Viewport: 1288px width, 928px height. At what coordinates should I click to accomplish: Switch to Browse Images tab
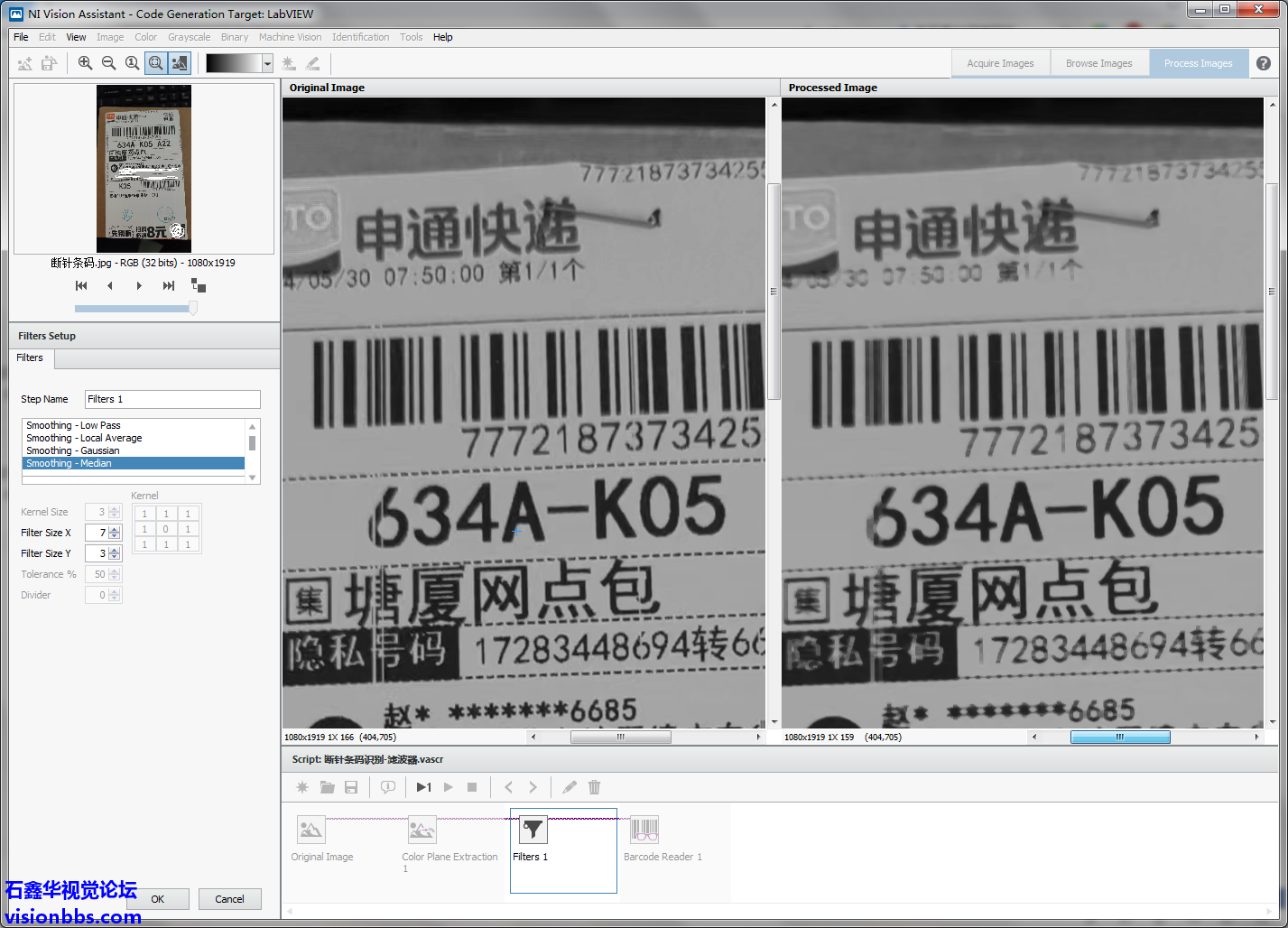(x=1098, y=63)
